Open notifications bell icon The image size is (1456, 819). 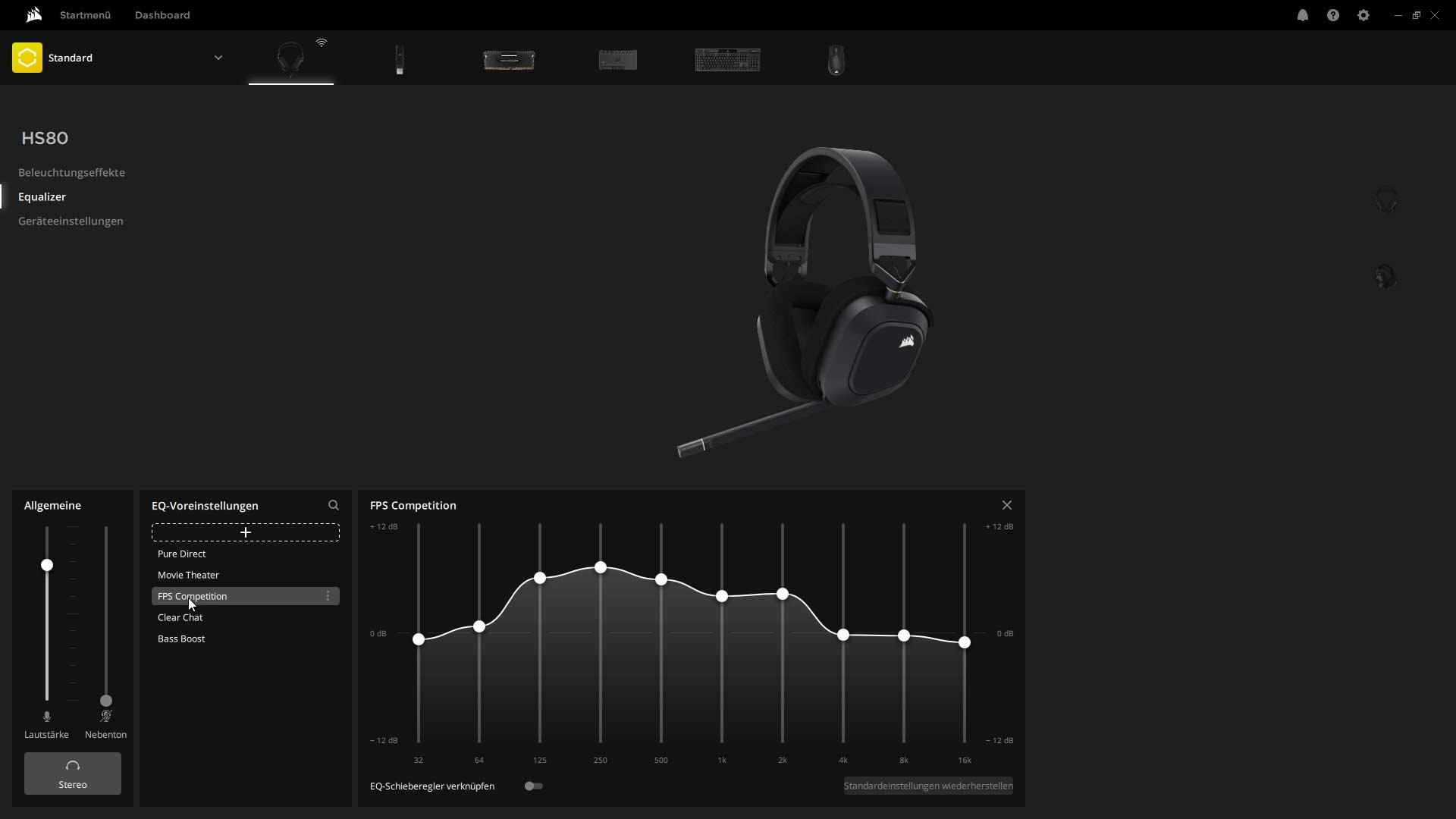coord(1303,15)
